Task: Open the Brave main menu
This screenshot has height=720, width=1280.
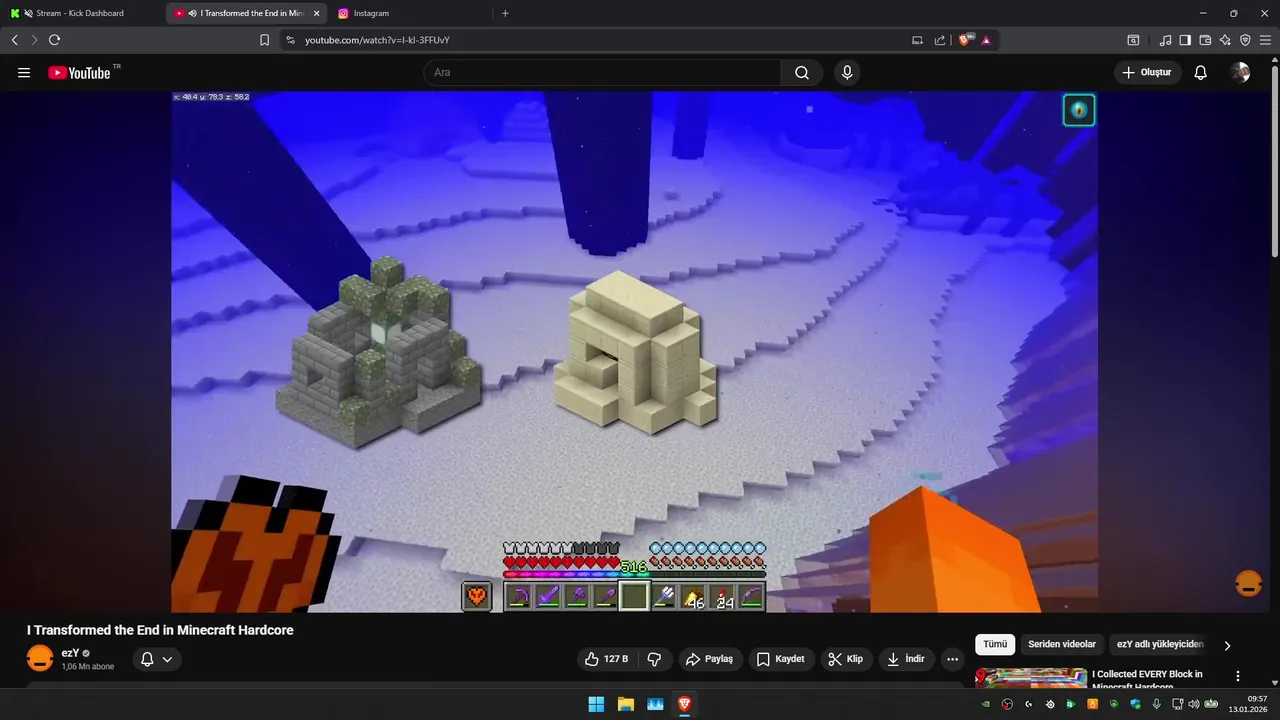Action: (x=1265, y=40)
